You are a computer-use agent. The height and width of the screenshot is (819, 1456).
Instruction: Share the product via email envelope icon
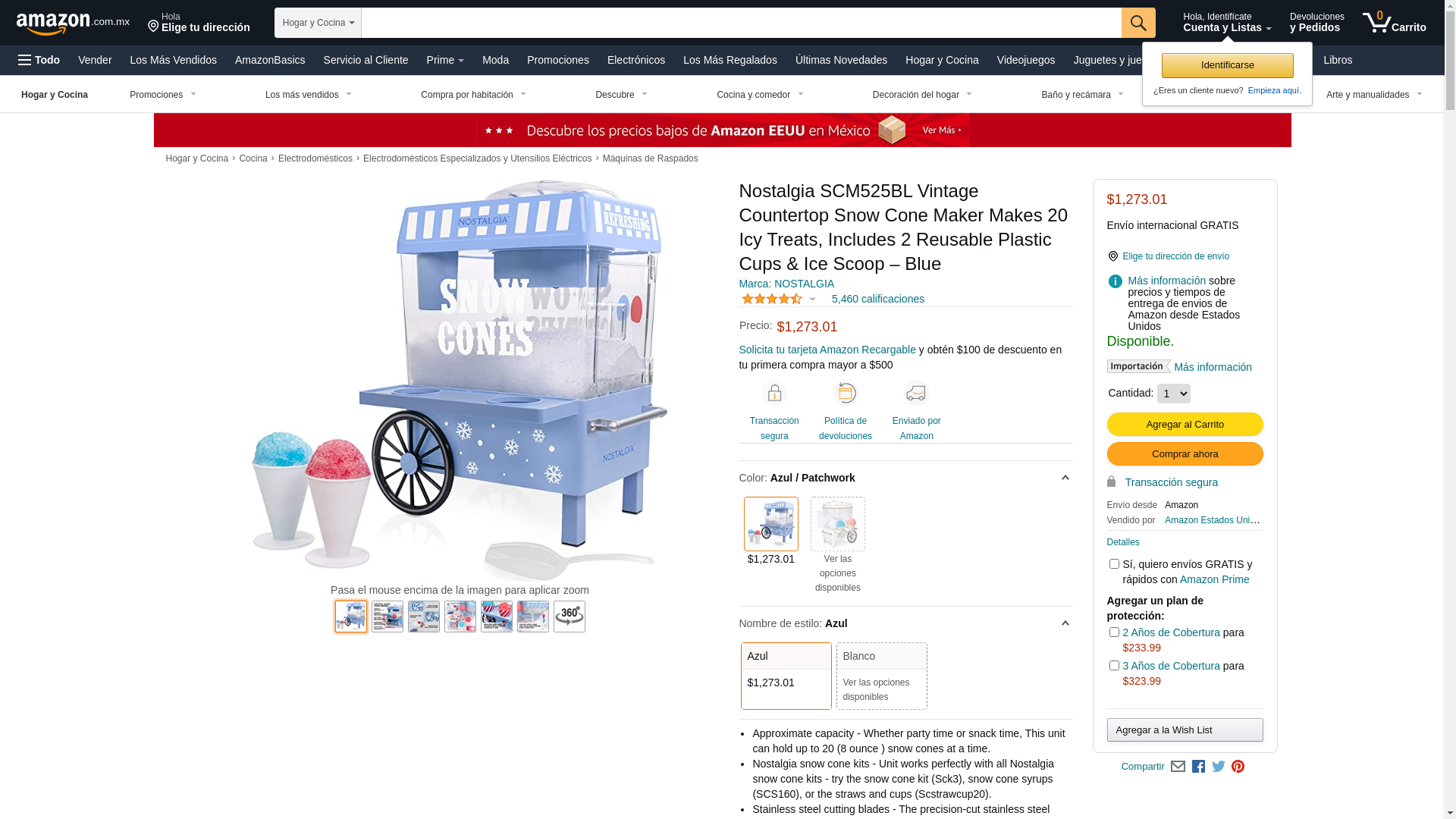click(x=1178, y=767)
